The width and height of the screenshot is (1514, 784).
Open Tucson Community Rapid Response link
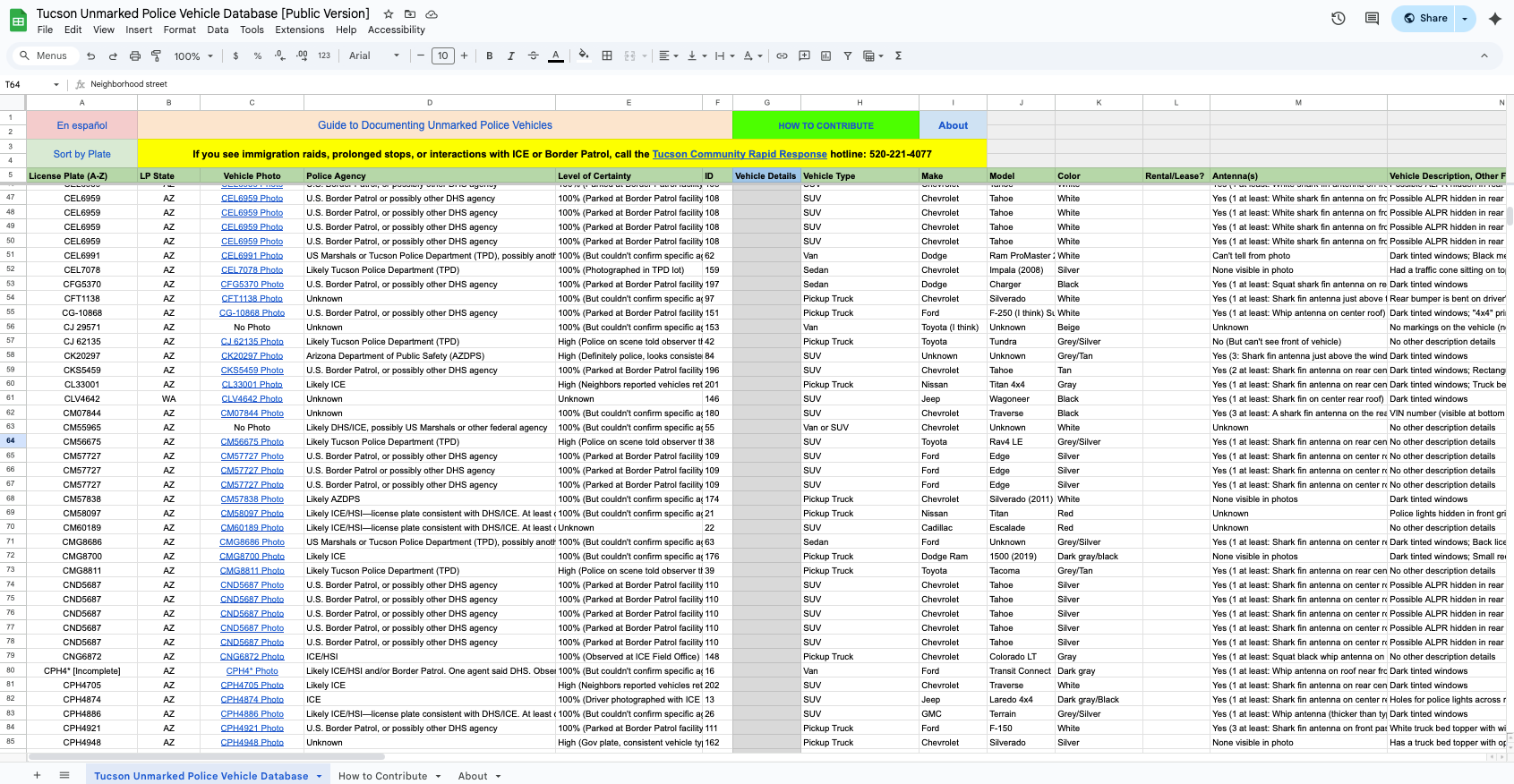tap(740, 154)
